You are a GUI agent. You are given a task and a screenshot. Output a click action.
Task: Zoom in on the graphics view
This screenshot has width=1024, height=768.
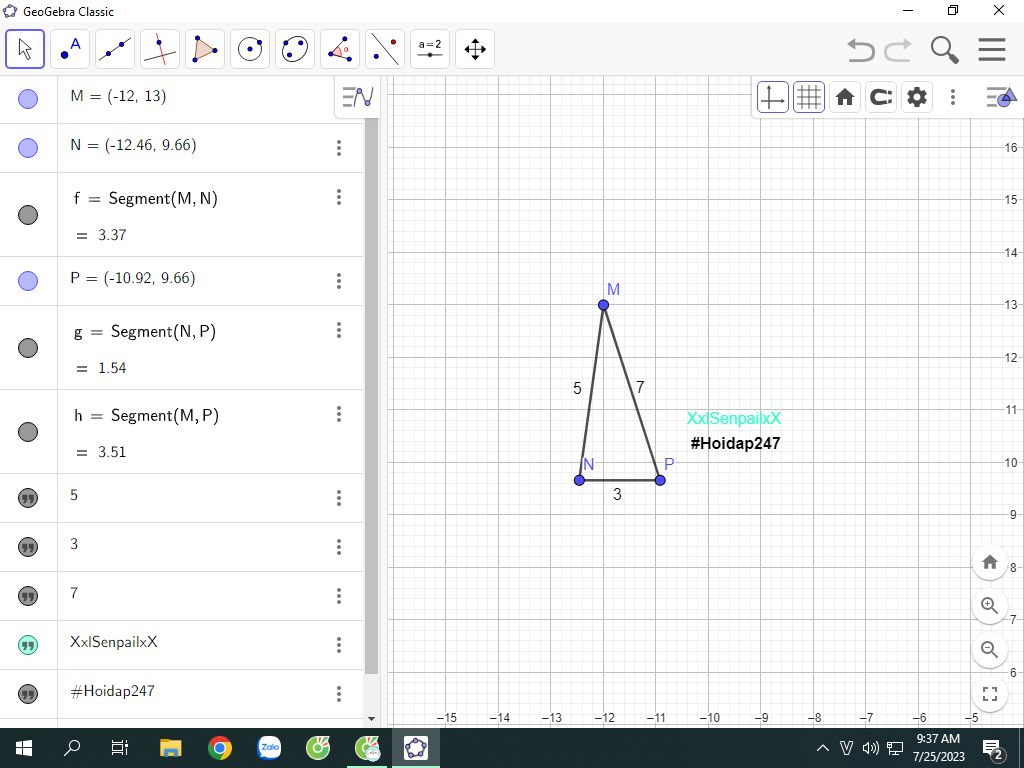989,606
